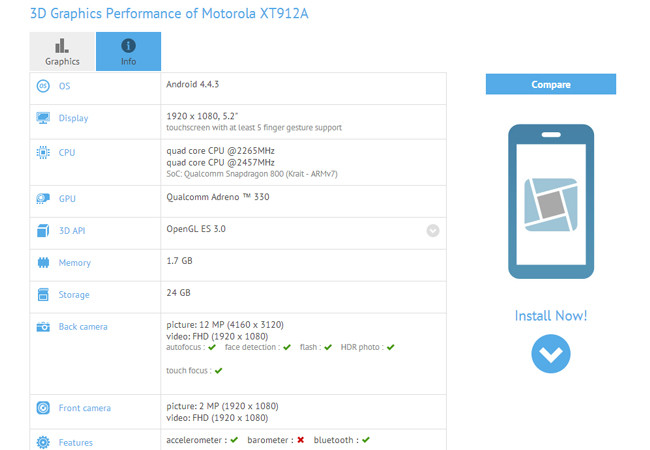Click the Display monitor icon
This screenshot has width=650, height=450.
point(43,118)
